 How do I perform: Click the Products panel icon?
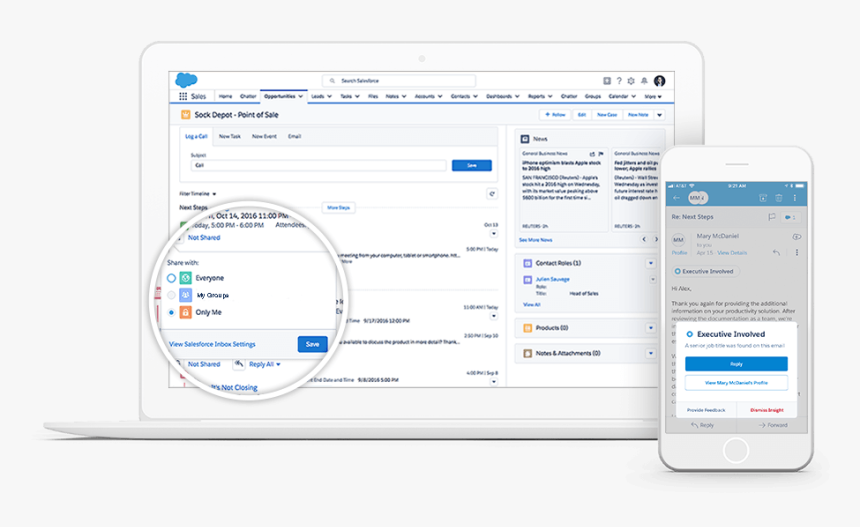pos(528,328)
